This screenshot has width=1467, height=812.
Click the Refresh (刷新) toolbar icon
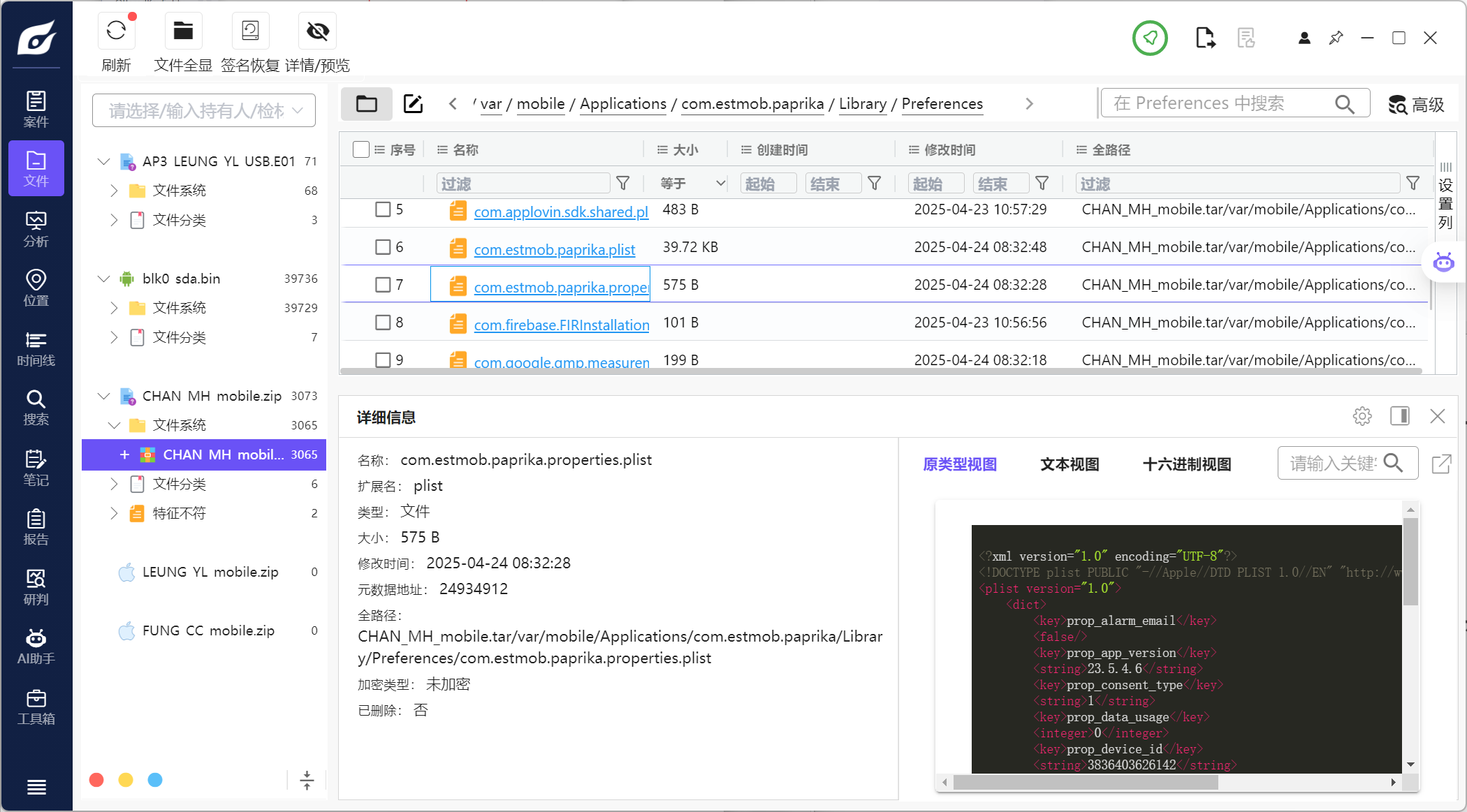click(116, 31)
